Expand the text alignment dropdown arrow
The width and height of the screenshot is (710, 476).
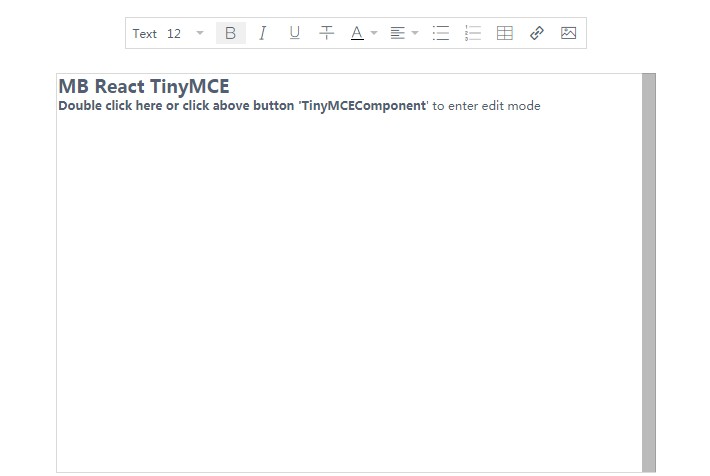point(415,33)
